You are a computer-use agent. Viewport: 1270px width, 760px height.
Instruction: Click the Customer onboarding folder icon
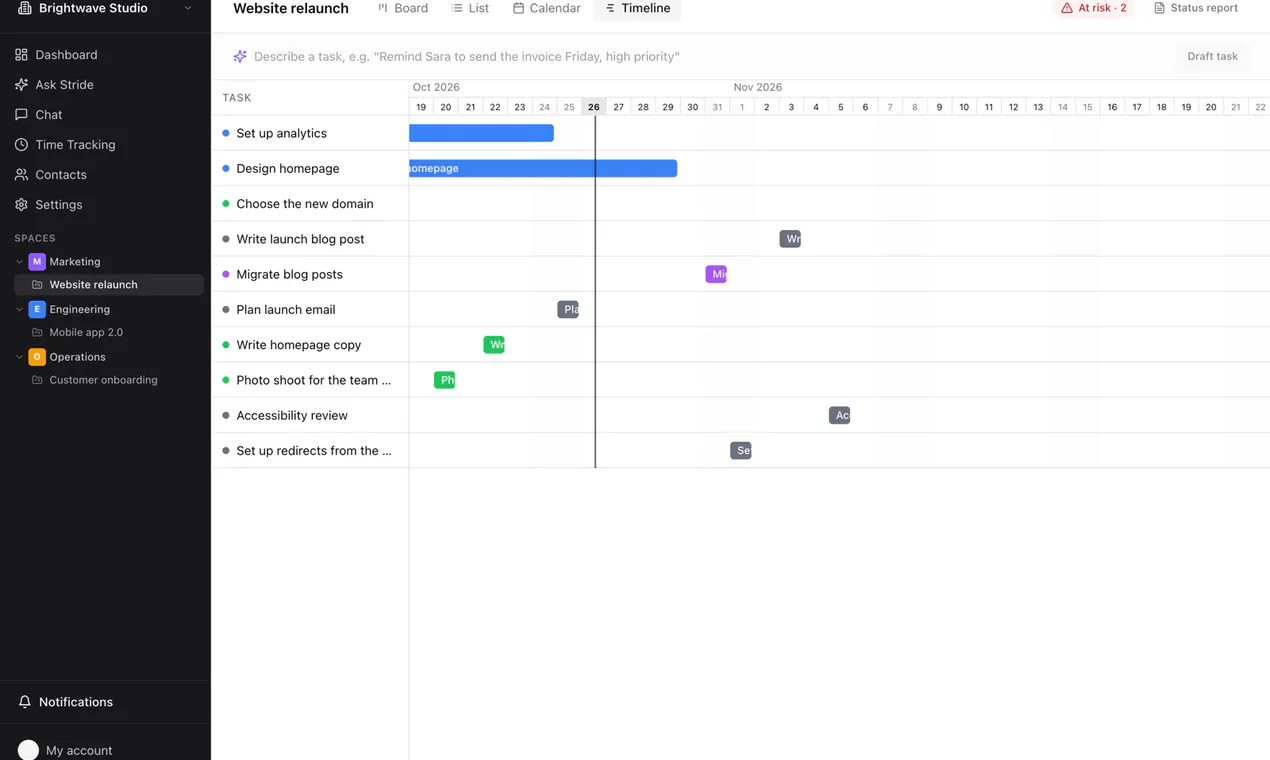click(x=37, y=380)
